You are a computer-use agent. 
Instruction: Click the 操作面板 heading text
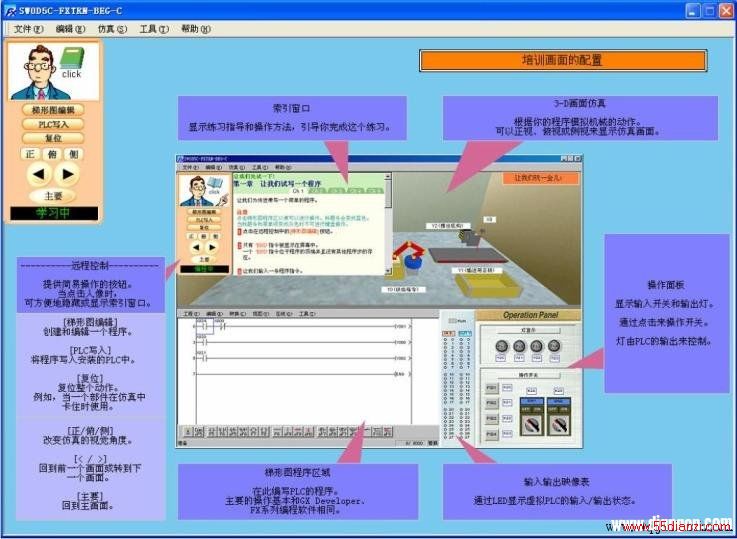(666, 285)
